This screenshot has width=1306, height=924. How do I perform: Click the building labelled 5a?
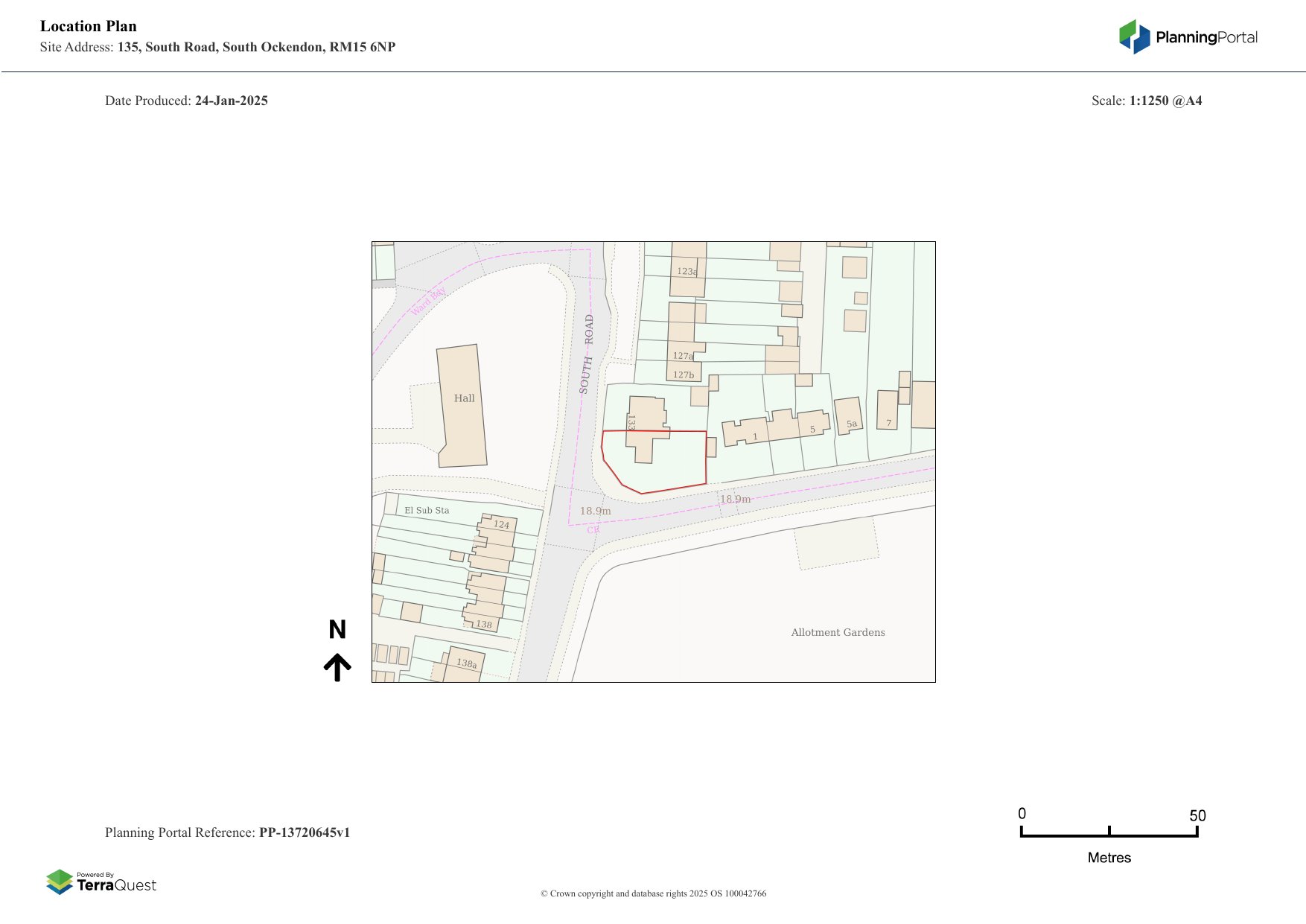pyautogui.click(x=849, y=415)
